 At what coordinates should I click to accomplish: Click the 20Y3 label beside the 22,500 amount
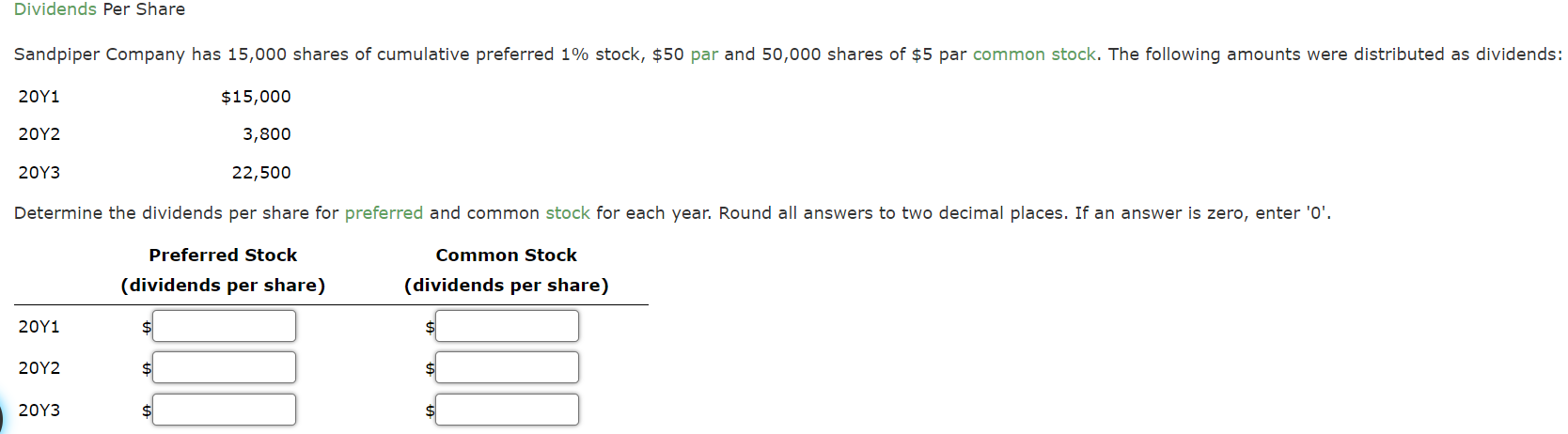pos(39,173)
